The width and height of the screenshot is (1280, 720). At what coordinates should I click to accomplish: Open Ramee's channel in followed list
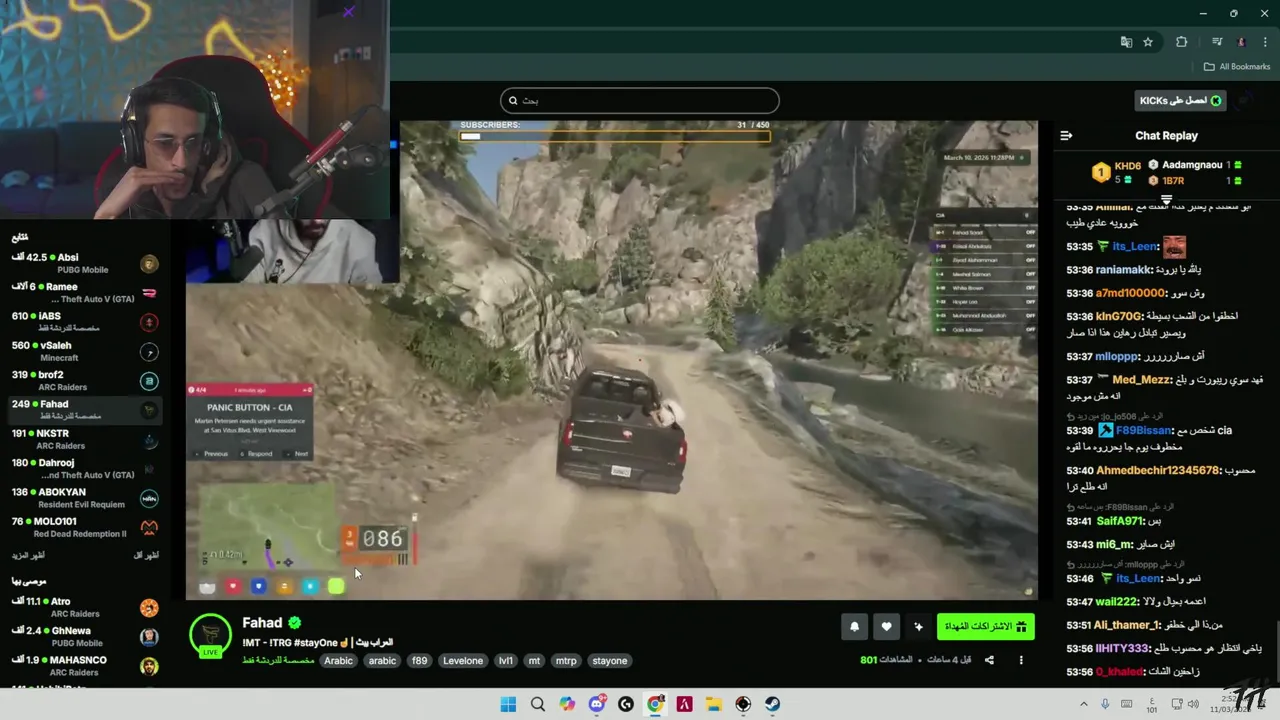[84, 293]
